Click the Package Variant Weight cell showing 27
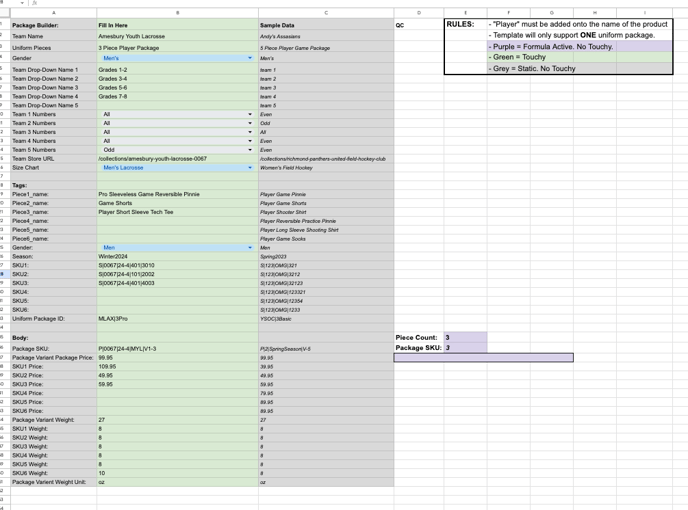This screenshot has height=510, width=688. [x=176, y=420]
